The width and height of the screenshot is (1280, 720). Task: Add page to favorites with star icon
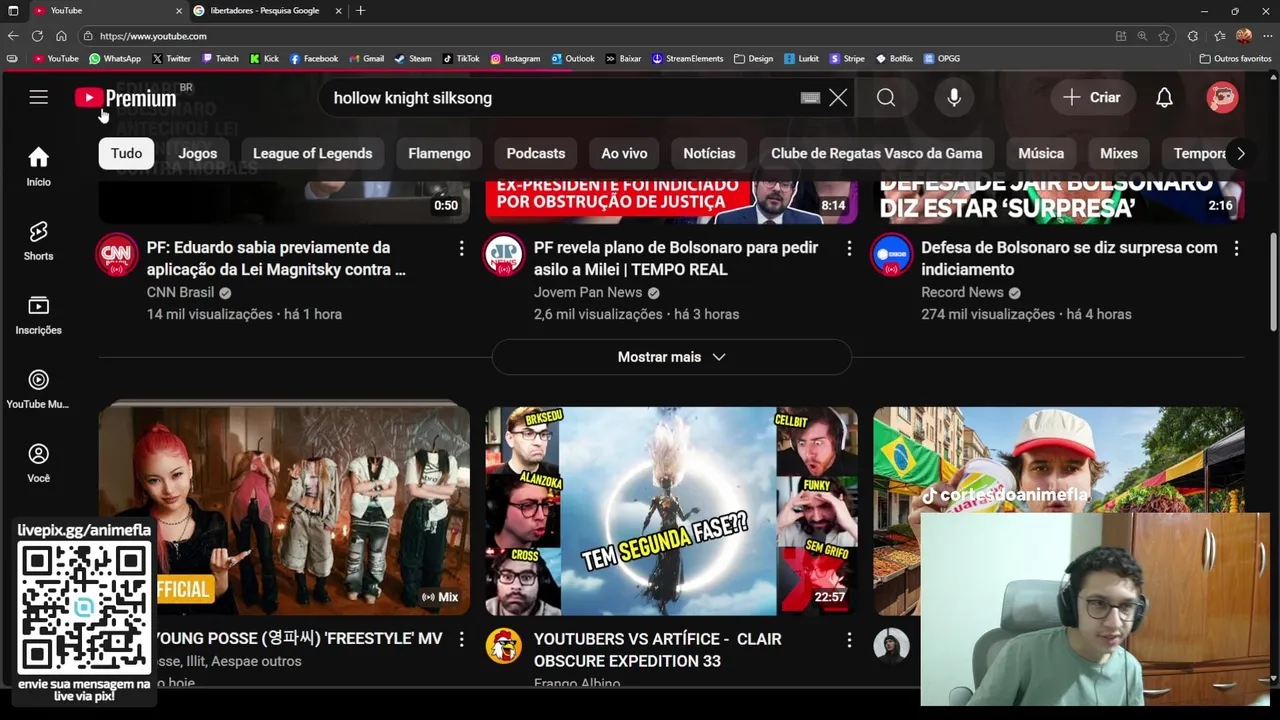point(1164,36)
